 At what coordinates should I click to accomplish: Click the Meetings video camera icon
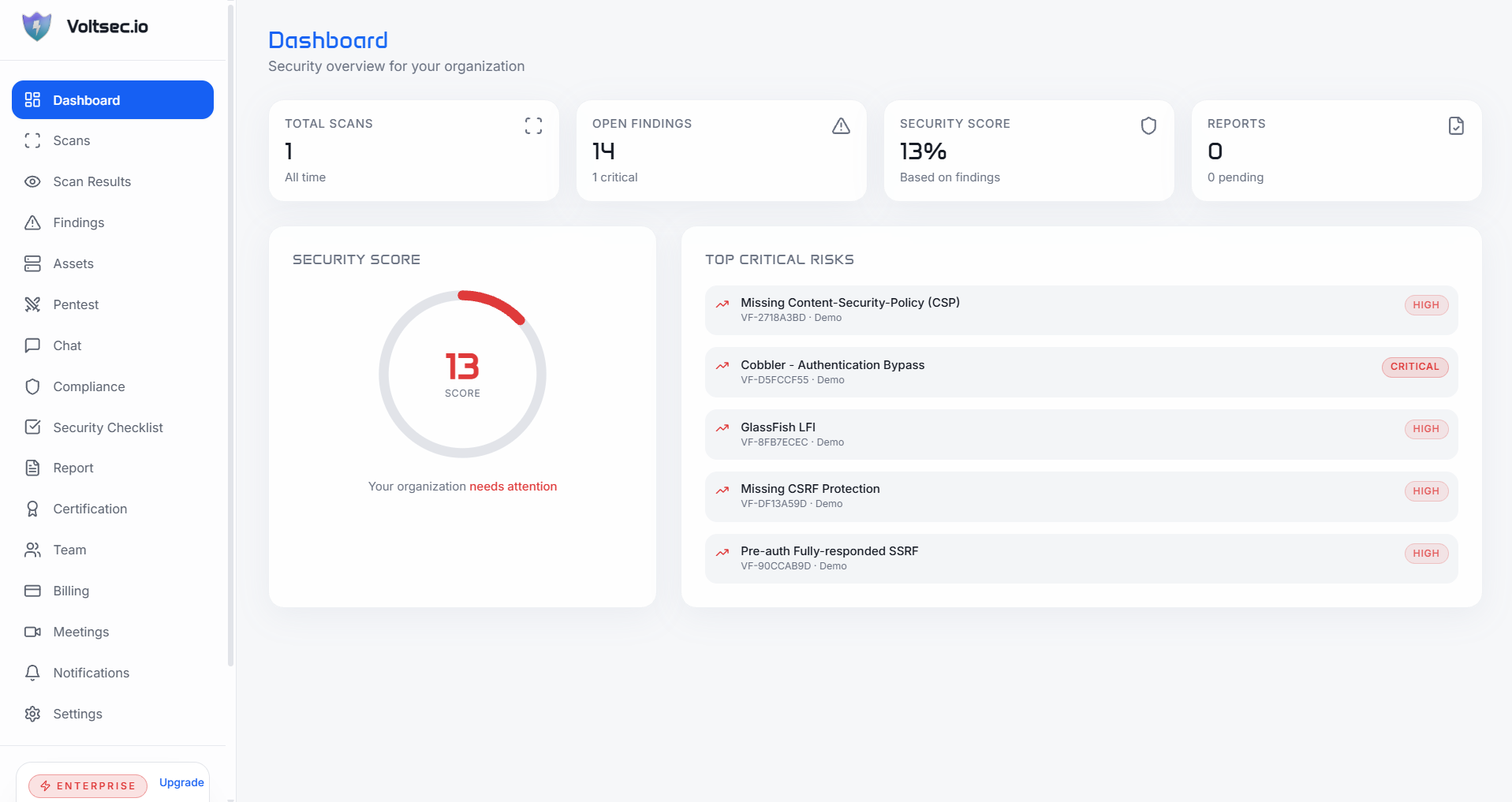click(32, 632)
